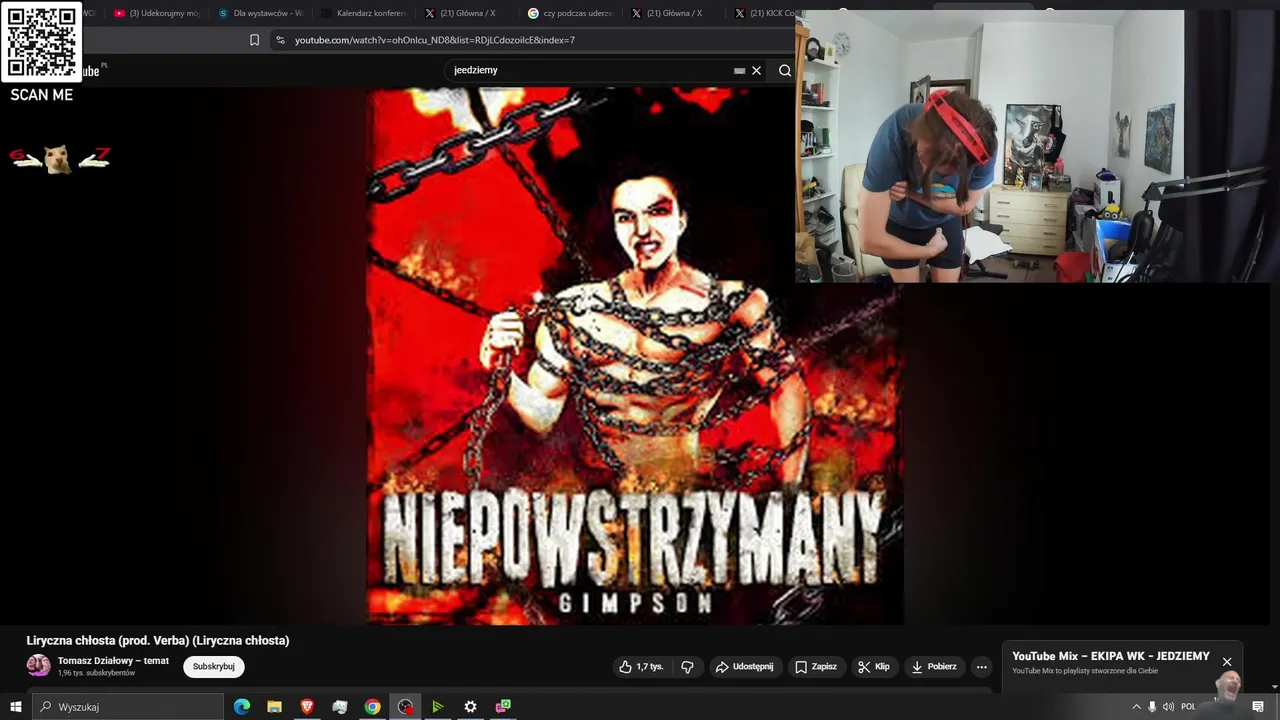Subscribe with the Subskrybuj button
Image resolution: width=1280 pixels, height=720 pixels.
tap(213, 666)
